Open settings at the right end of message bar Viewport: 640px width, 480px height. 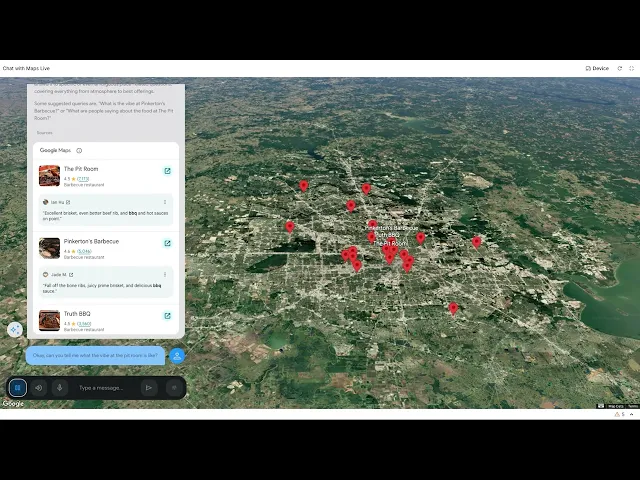pos(174,388)
